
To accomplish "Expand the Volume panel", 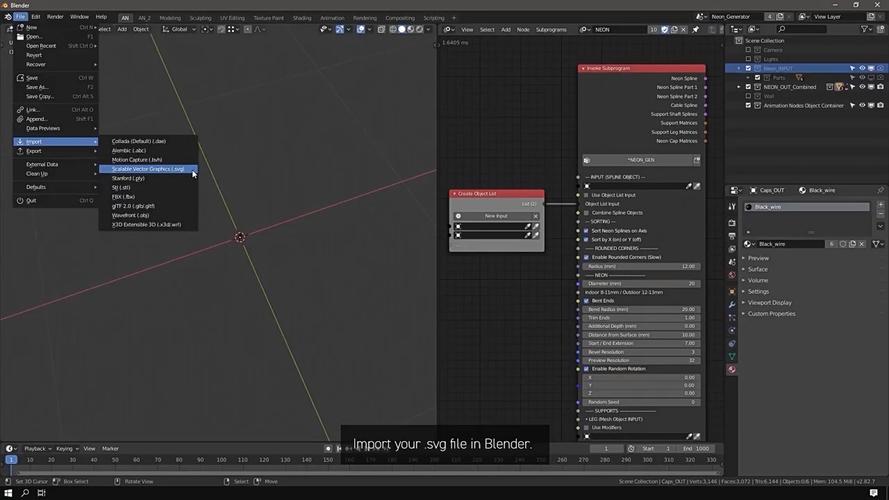I will tap(757, 280).
